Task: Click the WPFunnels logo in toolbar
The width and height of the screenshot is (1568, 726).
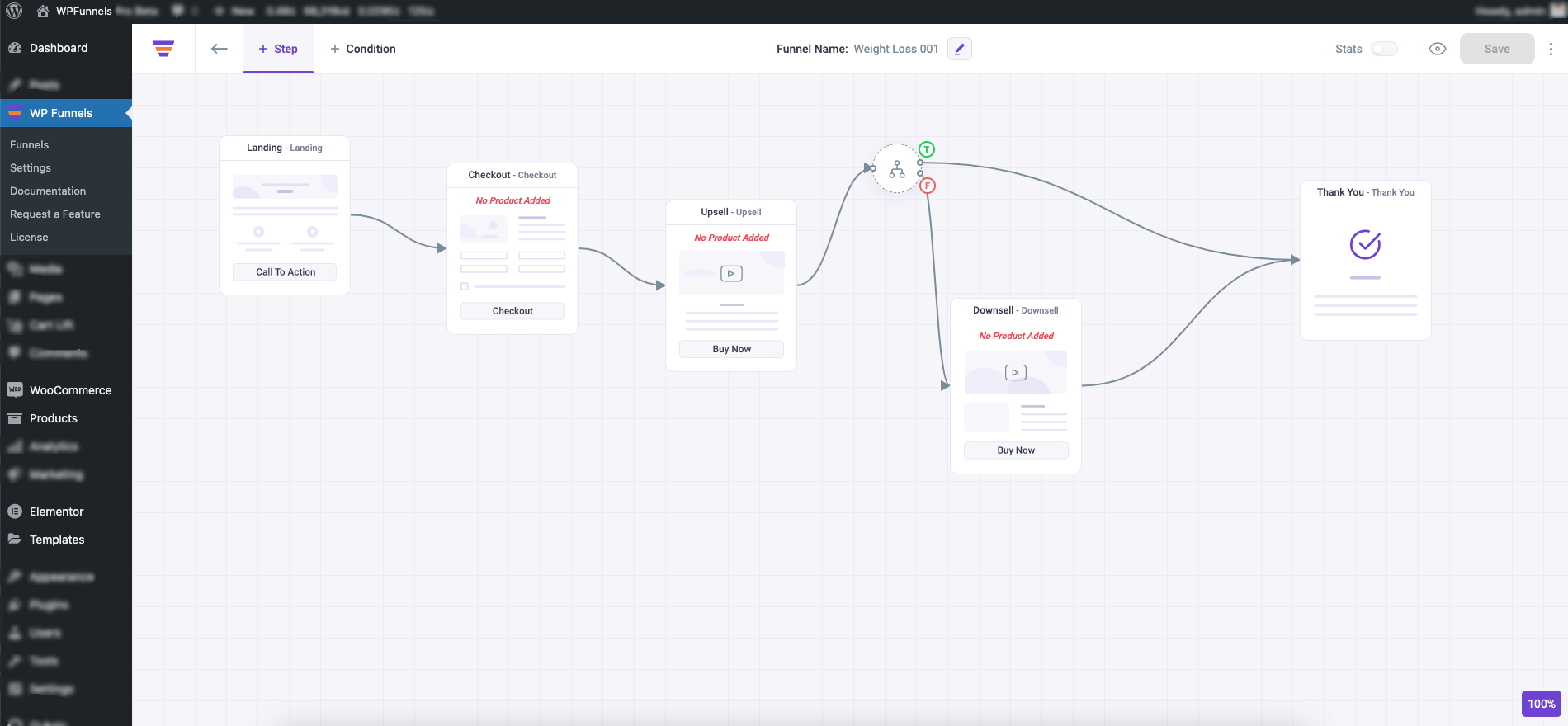Action: pos(163,49)
